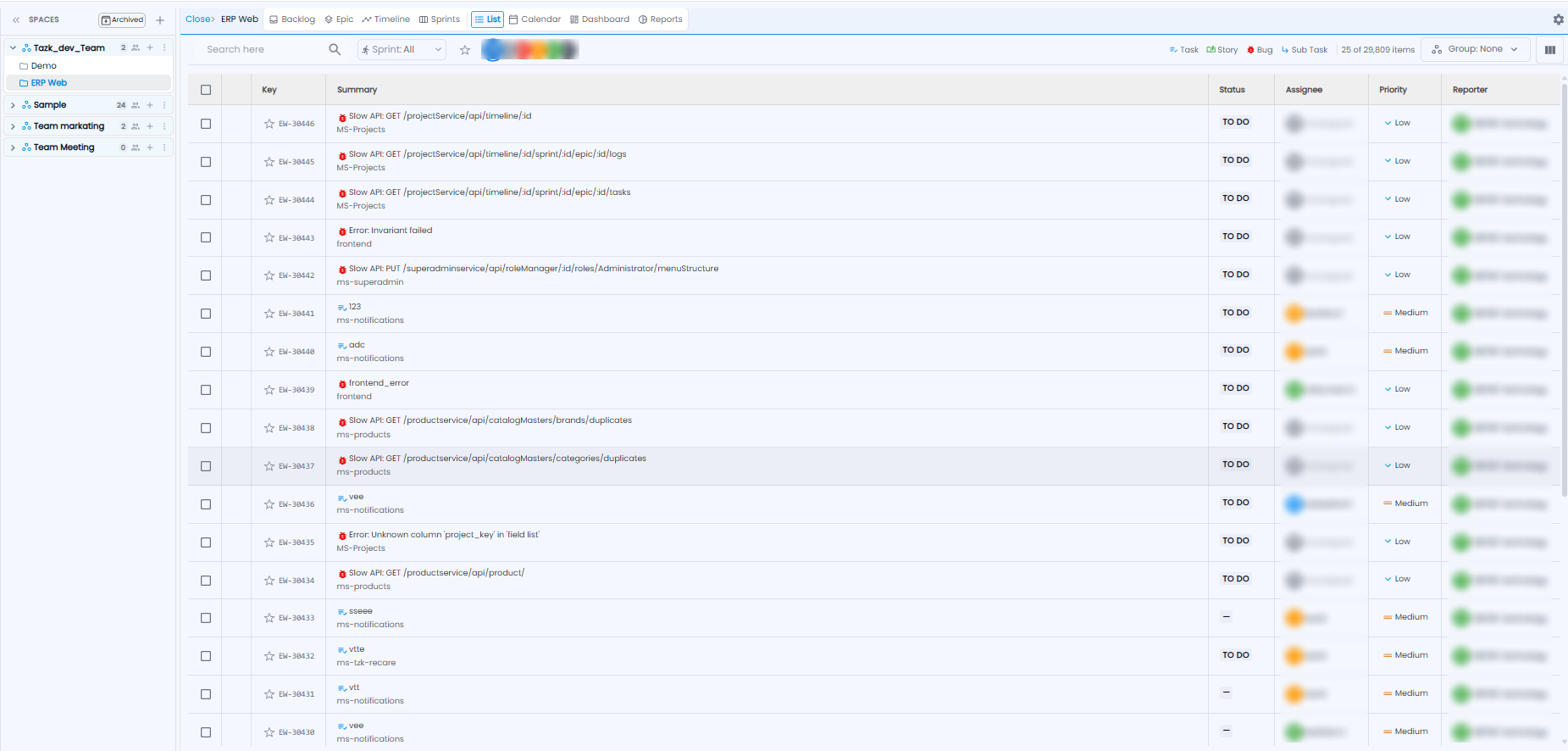Switch to the Backlog tab
1568x751 pixels.
(292, 19)
